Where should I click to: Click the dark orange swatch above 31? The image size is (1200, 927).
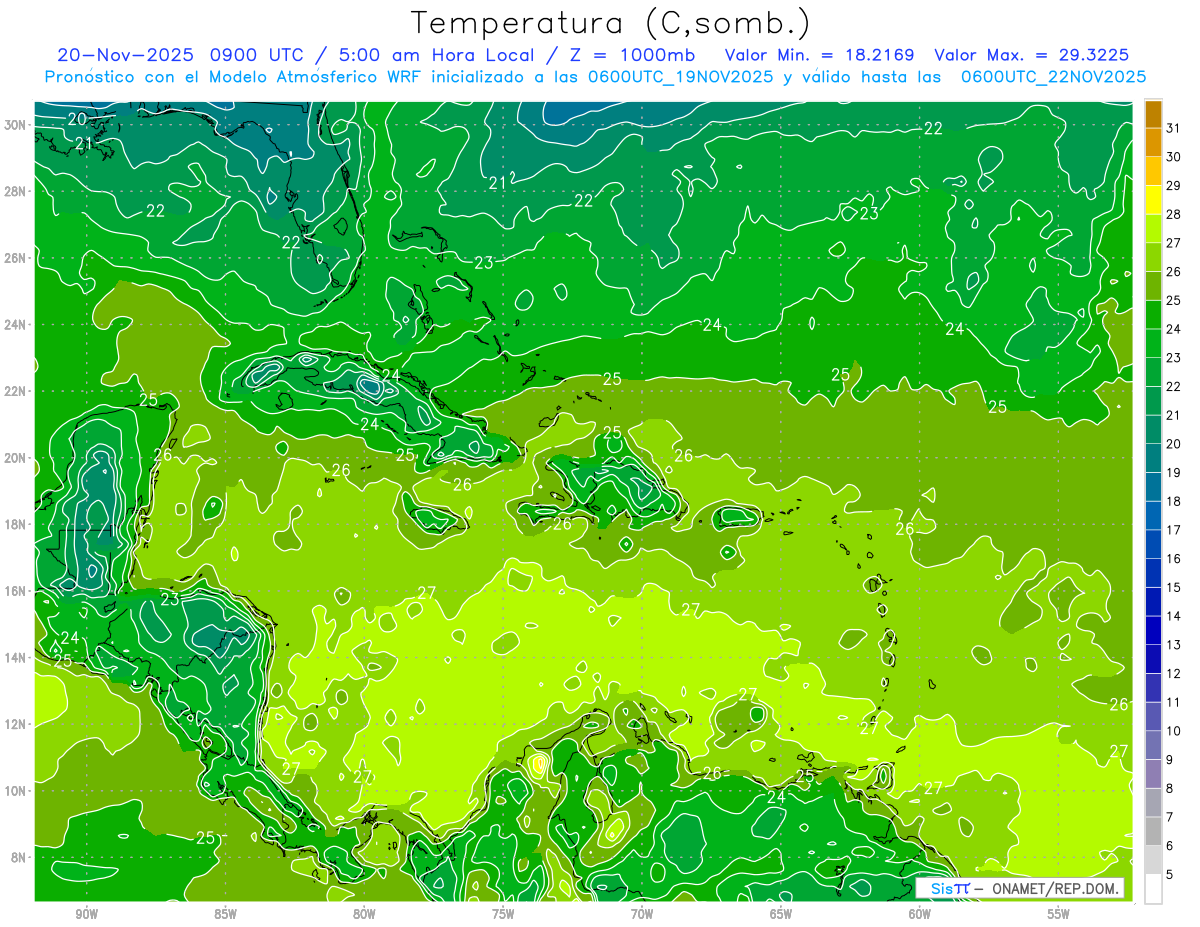[1153, 115]
